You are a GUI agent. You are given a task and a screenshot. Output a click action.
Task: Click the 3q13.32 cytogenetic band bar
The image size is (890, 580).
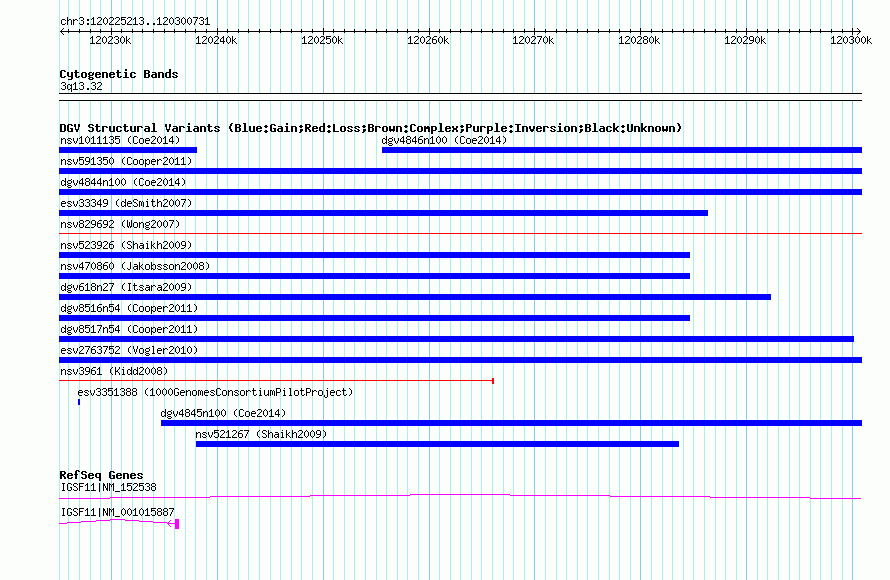point(460,97)
